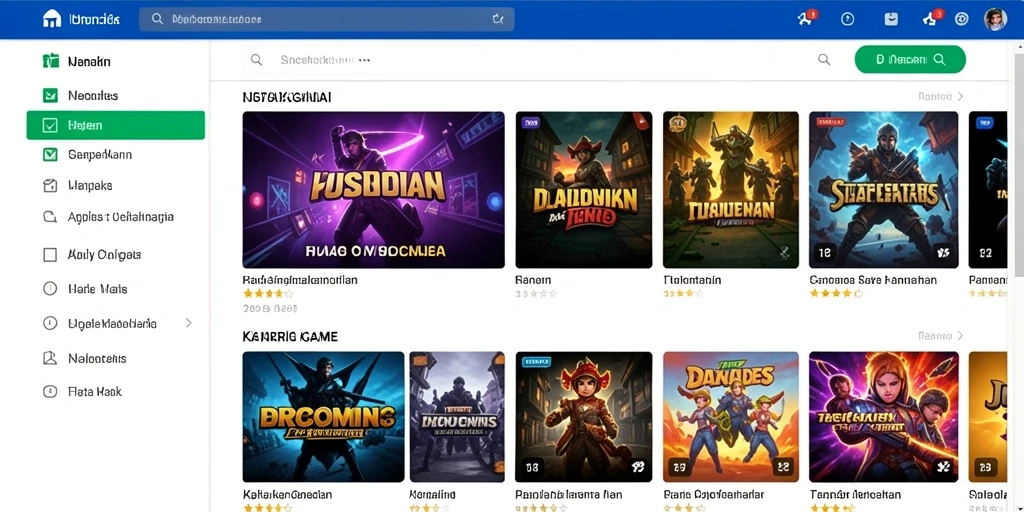Click the refresh icon in top search bar

tap(498, 20)
